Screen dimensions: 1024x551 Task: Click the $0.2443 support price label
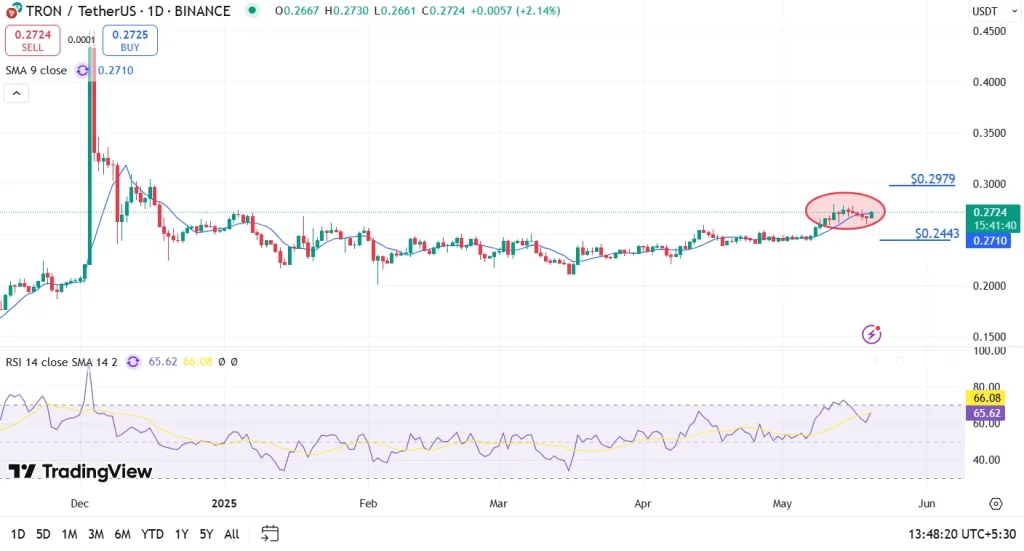tap(937, 233)
